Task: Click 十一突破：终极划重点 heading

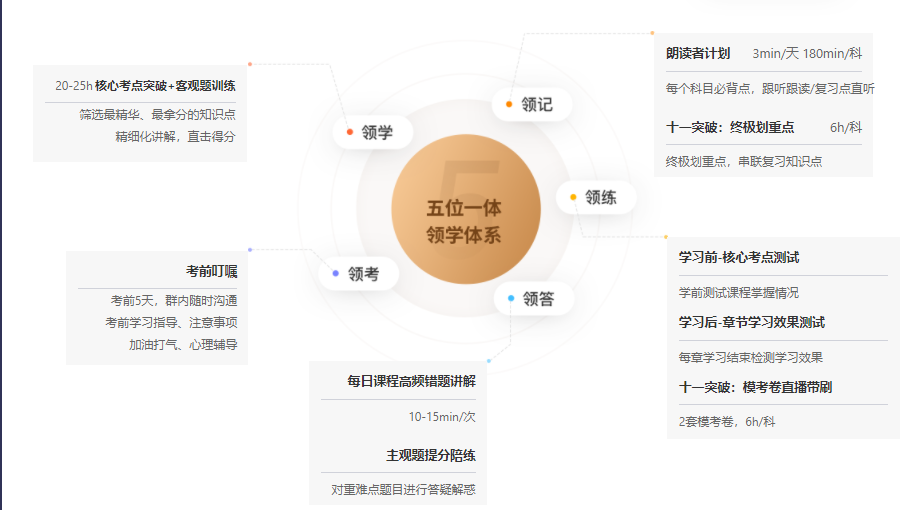Action: pyautogui.click(x=730, y=127)
